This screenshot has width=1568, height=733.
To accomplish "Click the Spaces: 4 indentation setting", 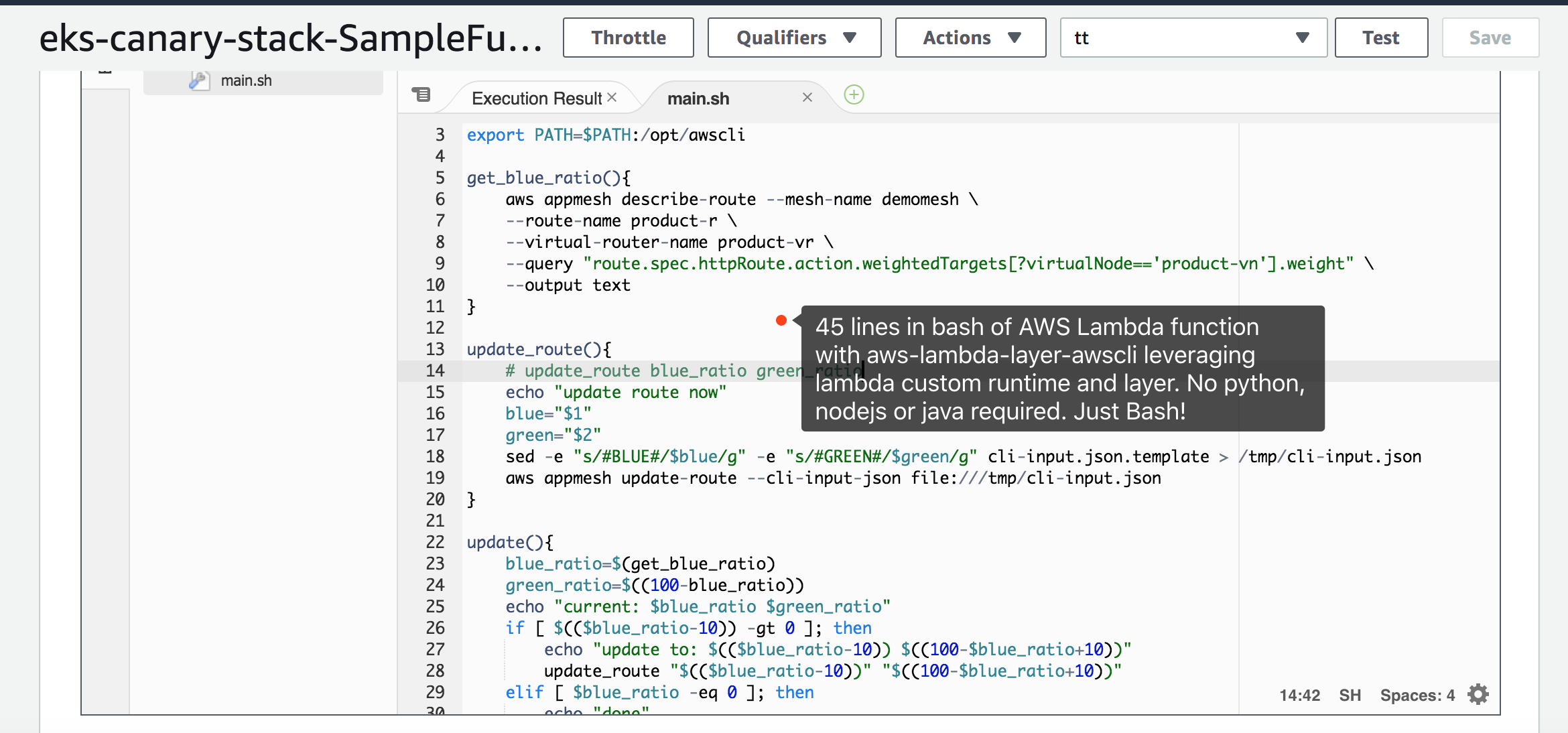I will coord(1417,695).
